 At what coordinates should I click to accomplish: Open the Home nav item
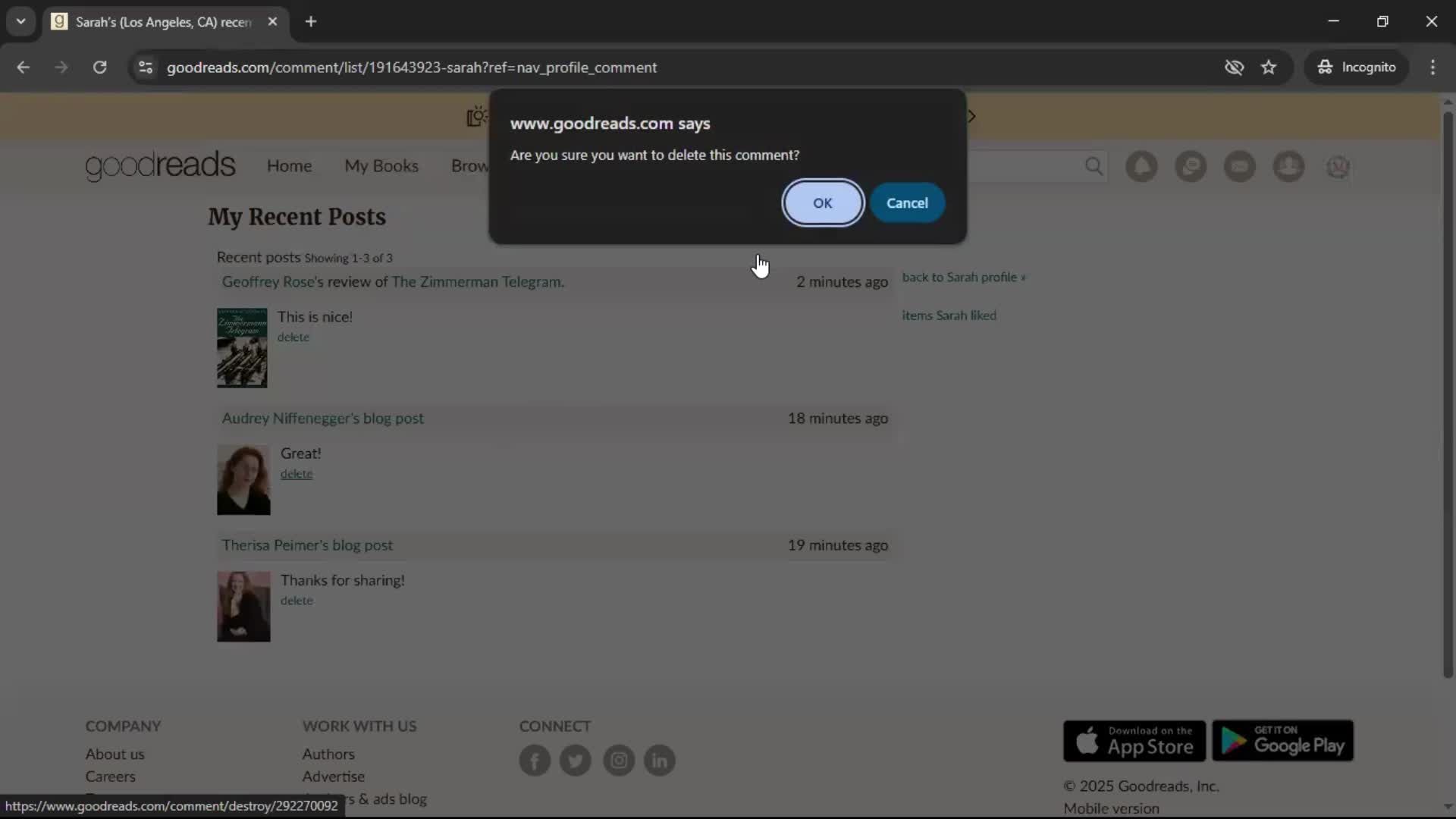click(x=289, y=165)
